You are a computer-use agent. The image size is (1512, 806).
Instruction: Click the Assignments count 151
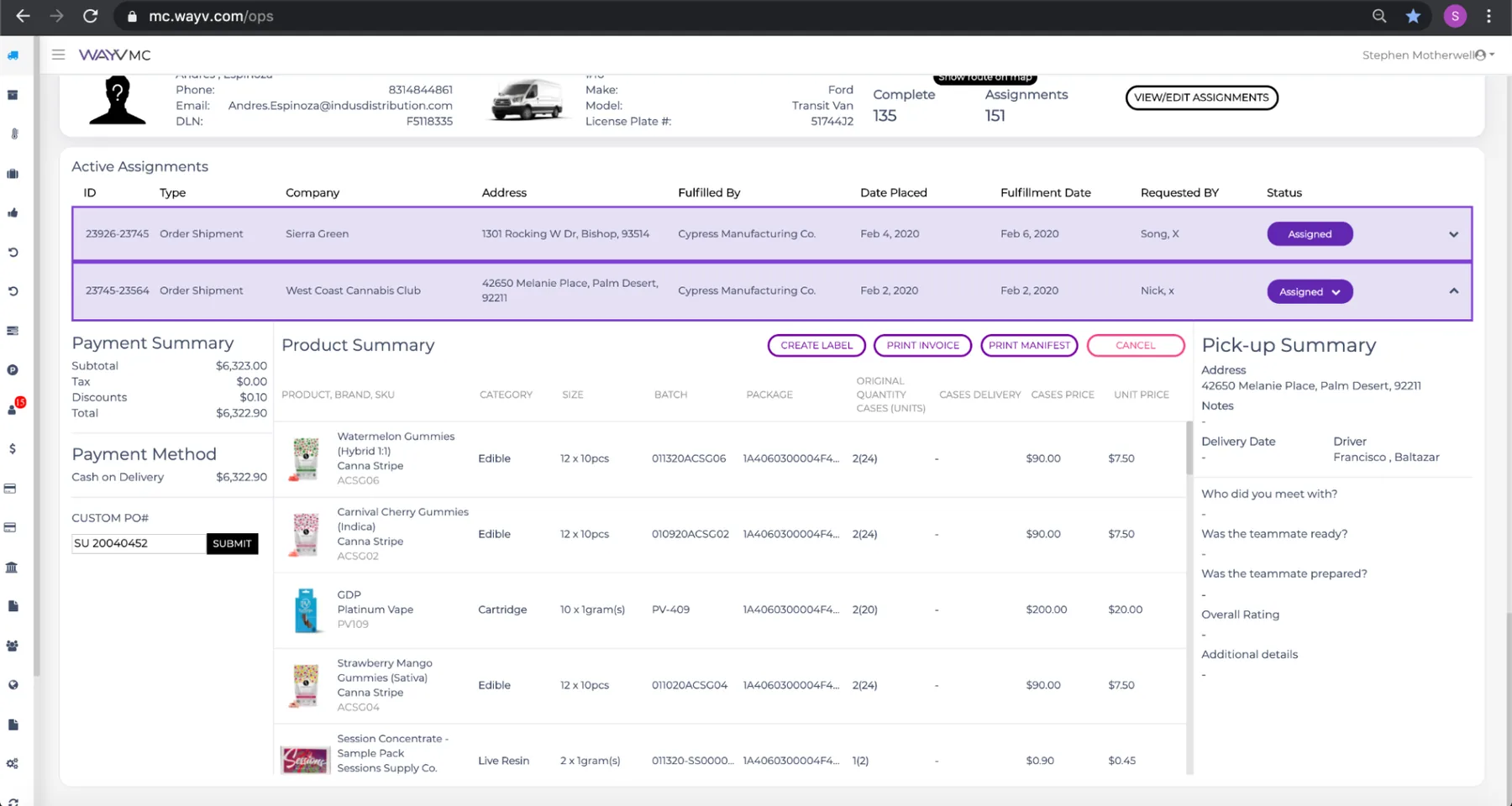[x=995, y=116]
